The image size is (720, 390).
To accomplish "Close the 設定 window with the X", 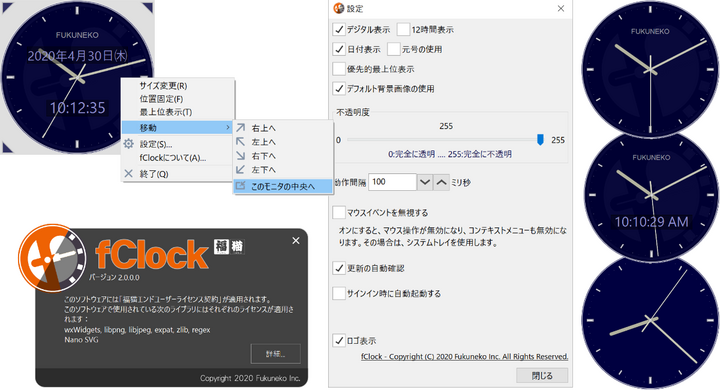I will point(561,8).
